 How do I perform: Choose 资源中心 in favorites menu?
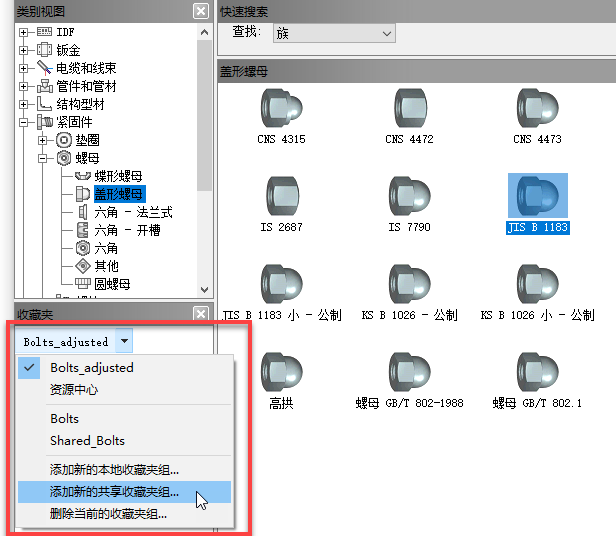tap(125, 390)
